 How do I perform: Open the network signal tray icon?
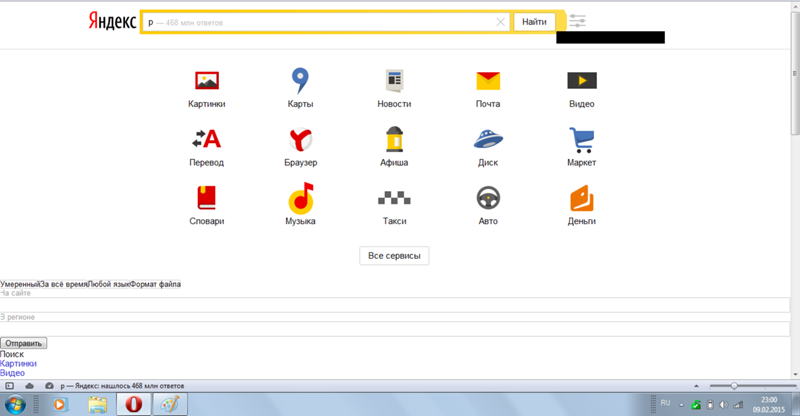coord(738,405)
